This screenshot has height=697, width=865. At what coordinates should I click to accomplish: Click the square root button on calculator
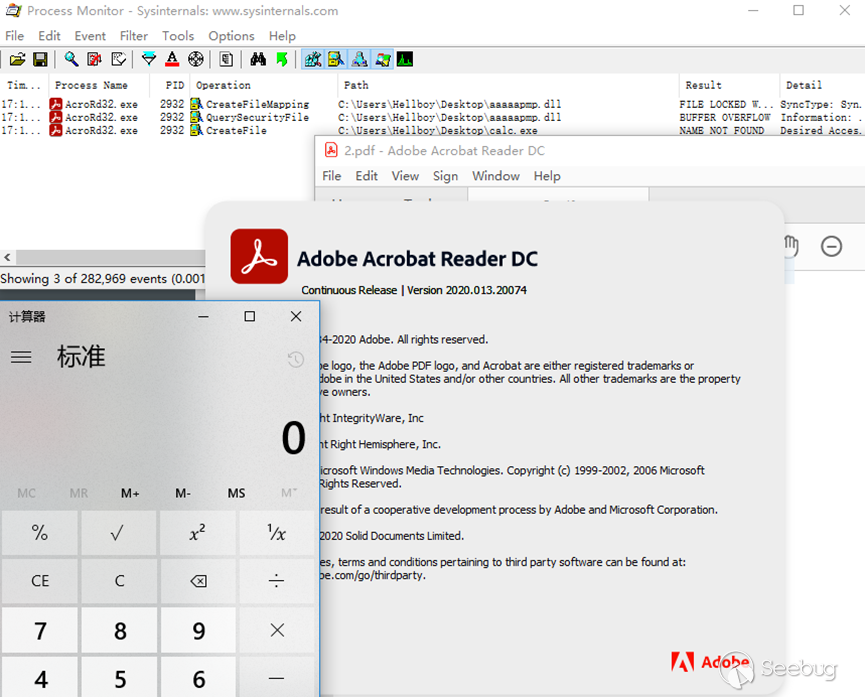119,533
